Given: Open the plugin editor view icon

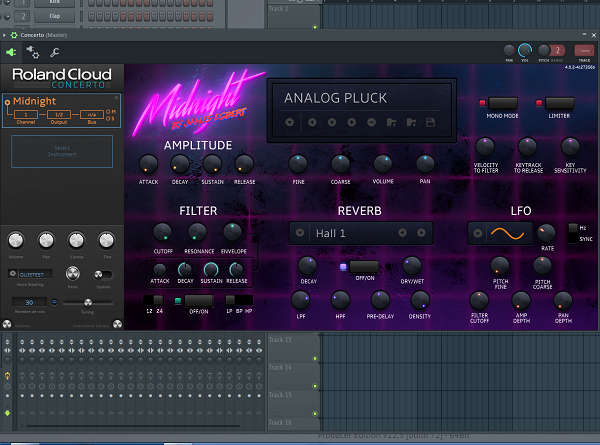Looking at the screenshot, I should 11,52.
